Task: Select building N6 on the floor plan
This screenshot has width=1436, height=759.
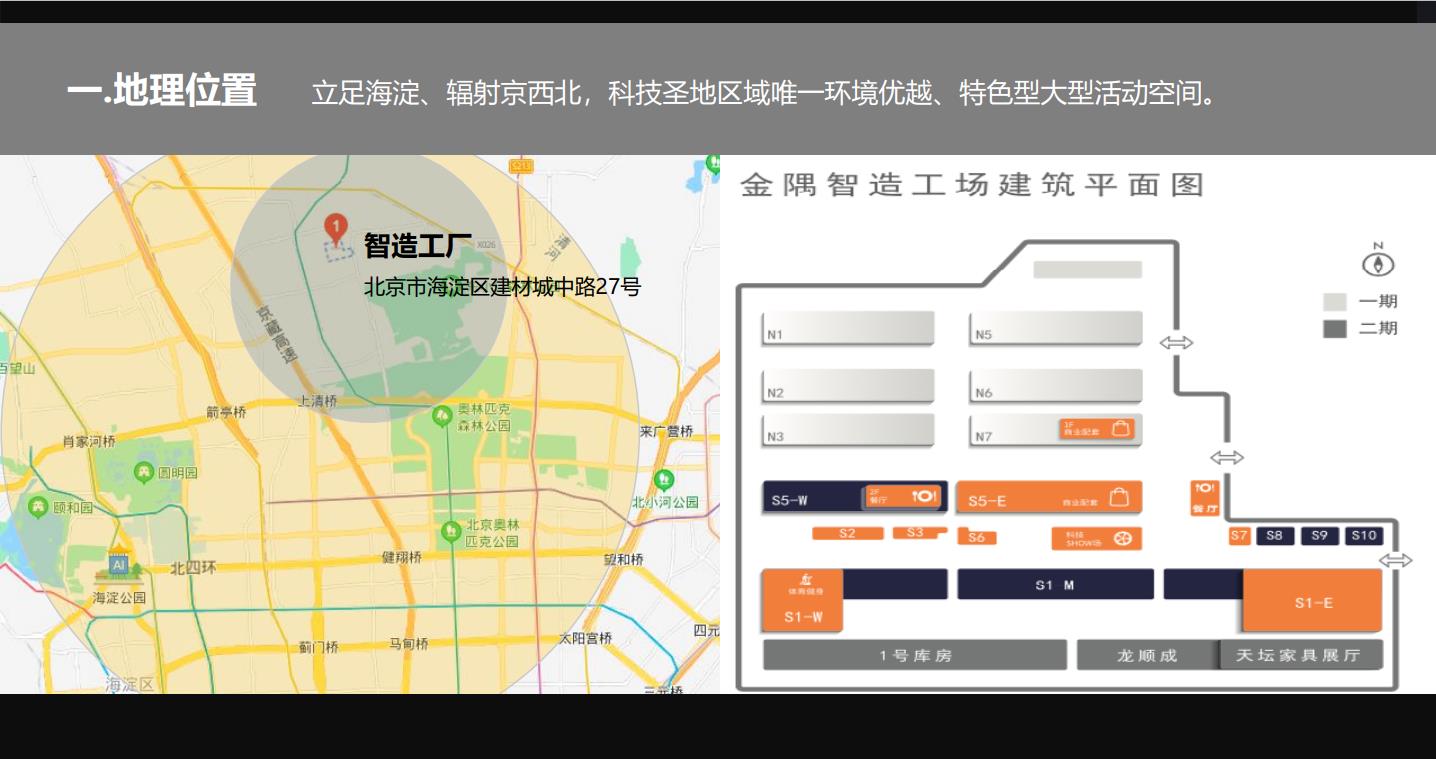Action: (x=1055, y=386)
